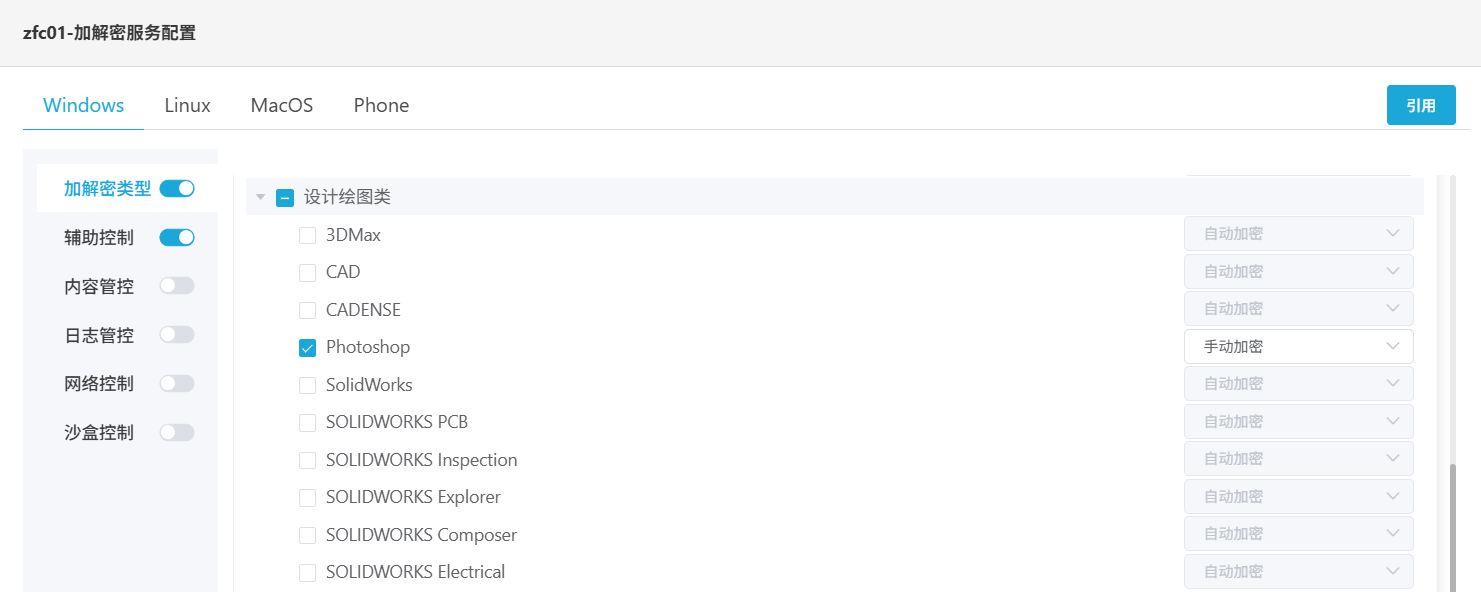Enable the 网络控制 toggle
This screenshot has width=1481, height=592.
click(x=177, y=383)
